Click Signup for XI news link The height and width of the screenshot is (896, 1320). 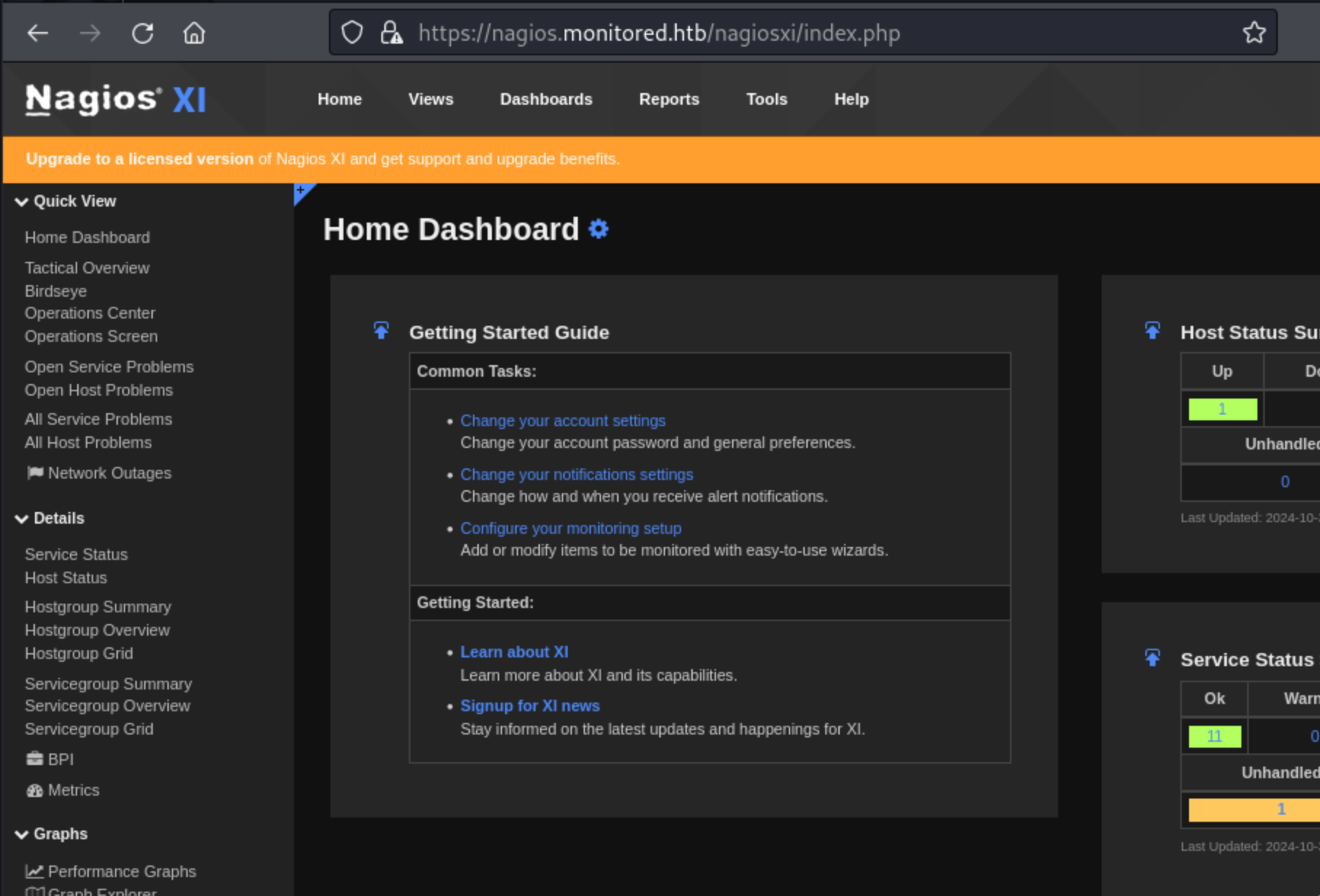530,706
